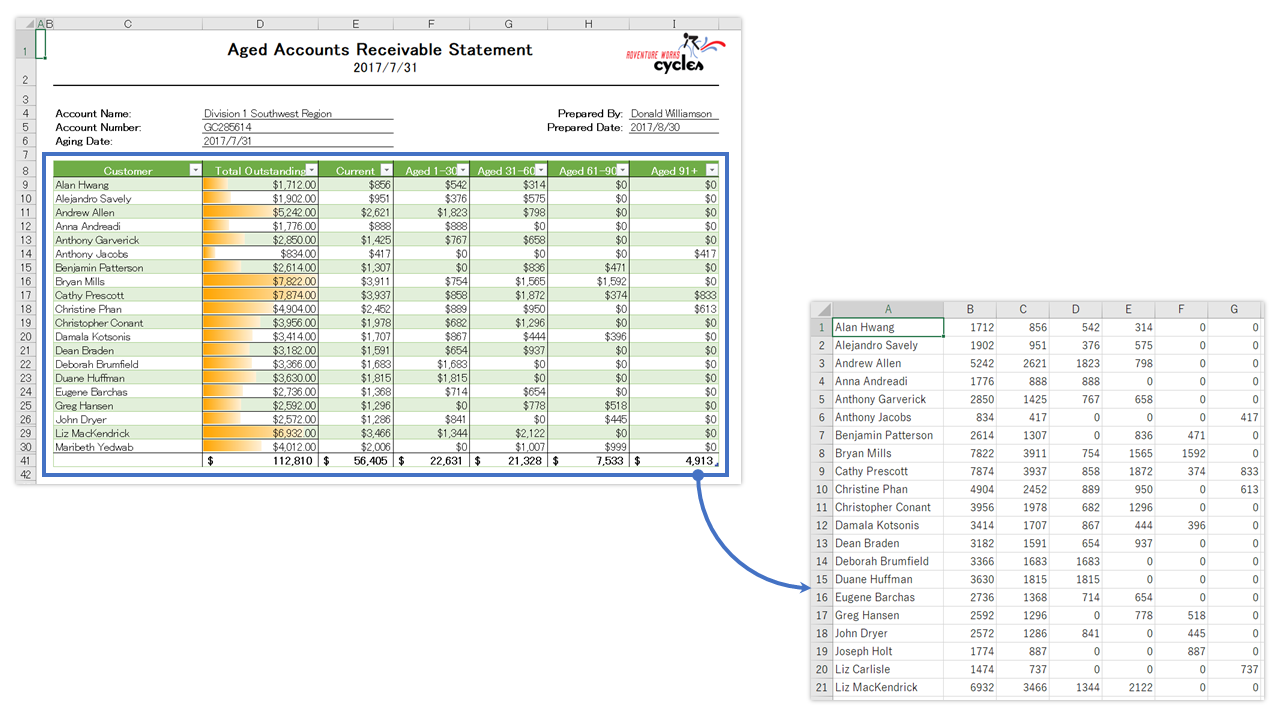Click the $417 Aged 91+ cell for Anthony Jacobs
This screenshot has height=720, width=1280.
click(675, 254)
